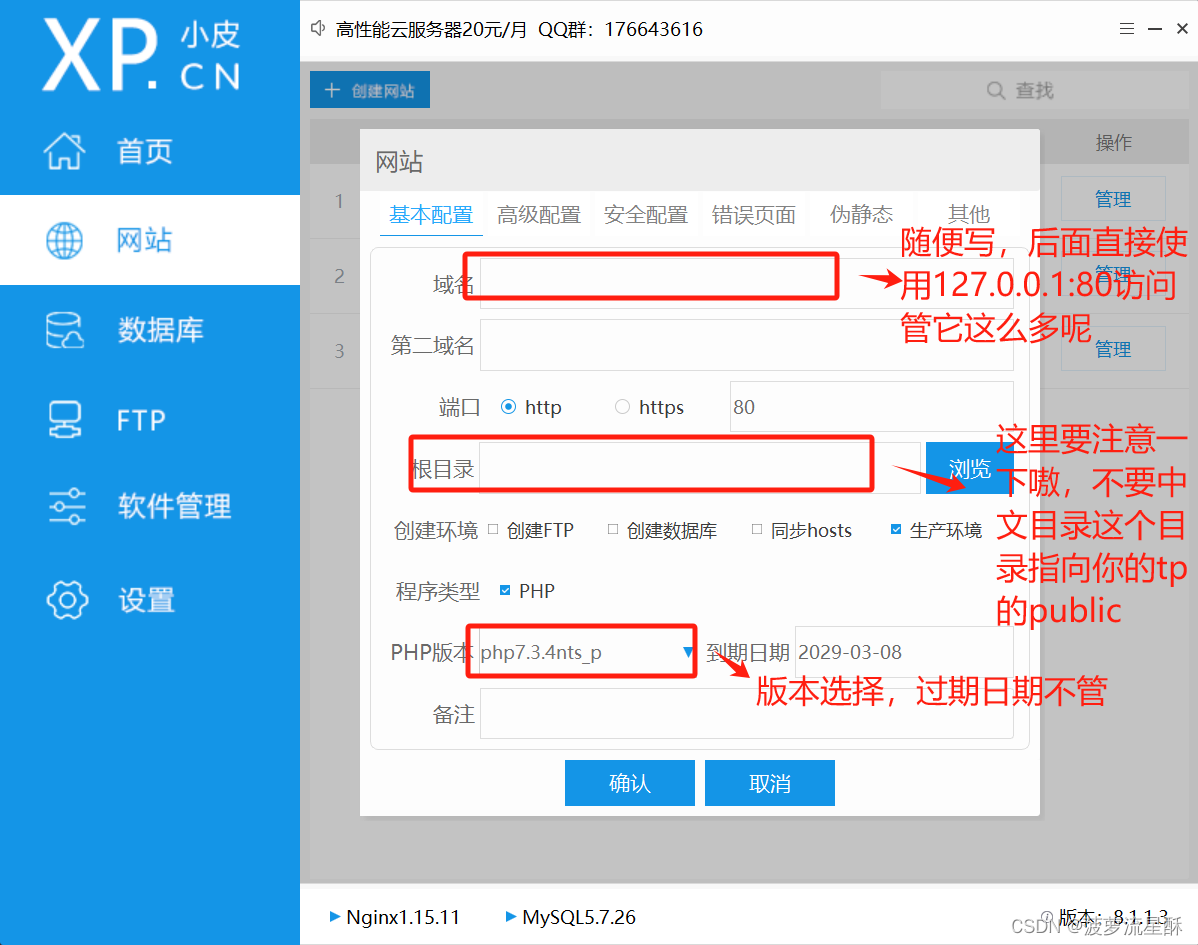The width and height of the screenshot is (1198, 945).
Task: Click into the 第二域名 input field
Action: pos(746,345)
